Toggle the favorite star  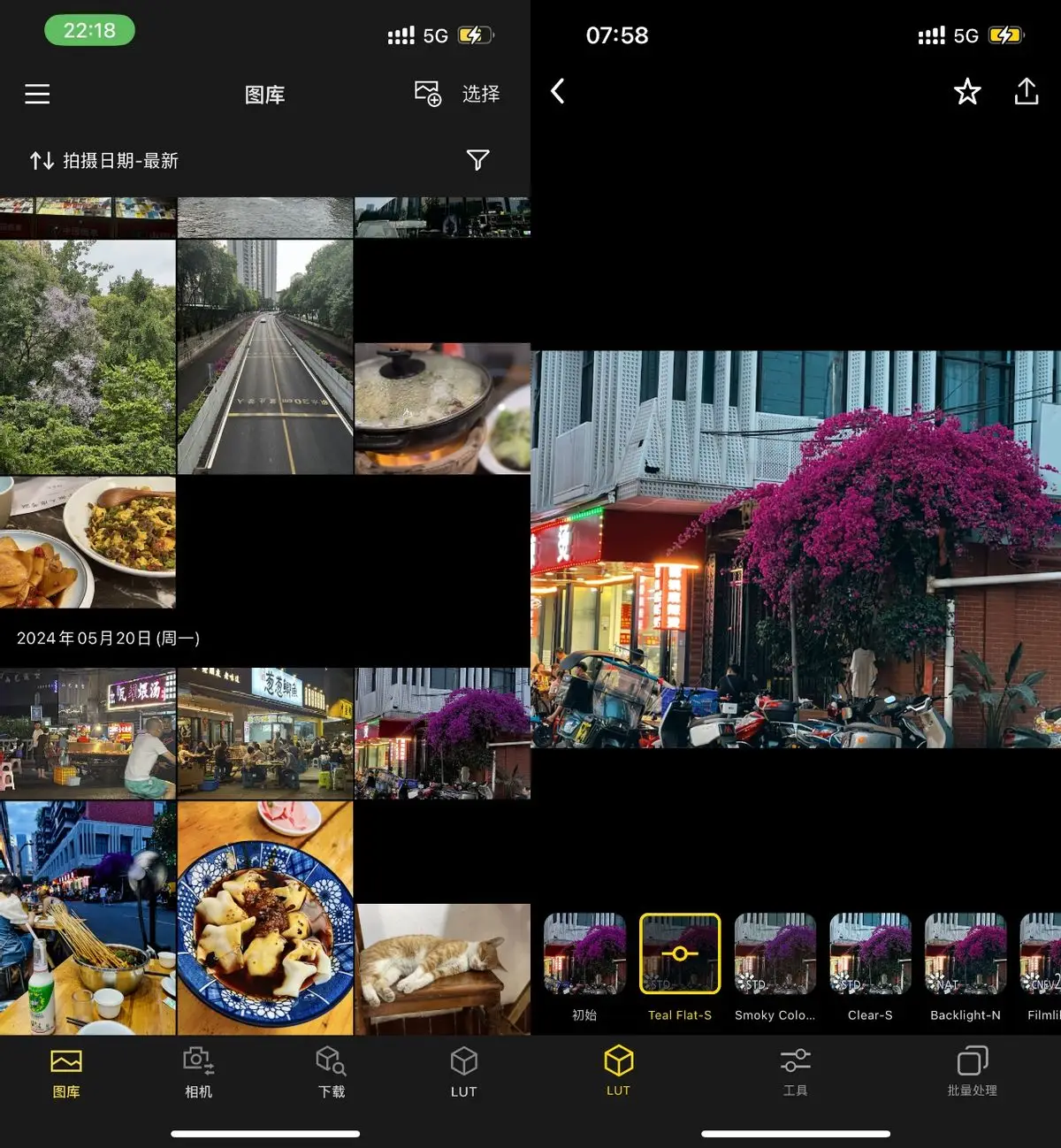click(x=967, y=91)
